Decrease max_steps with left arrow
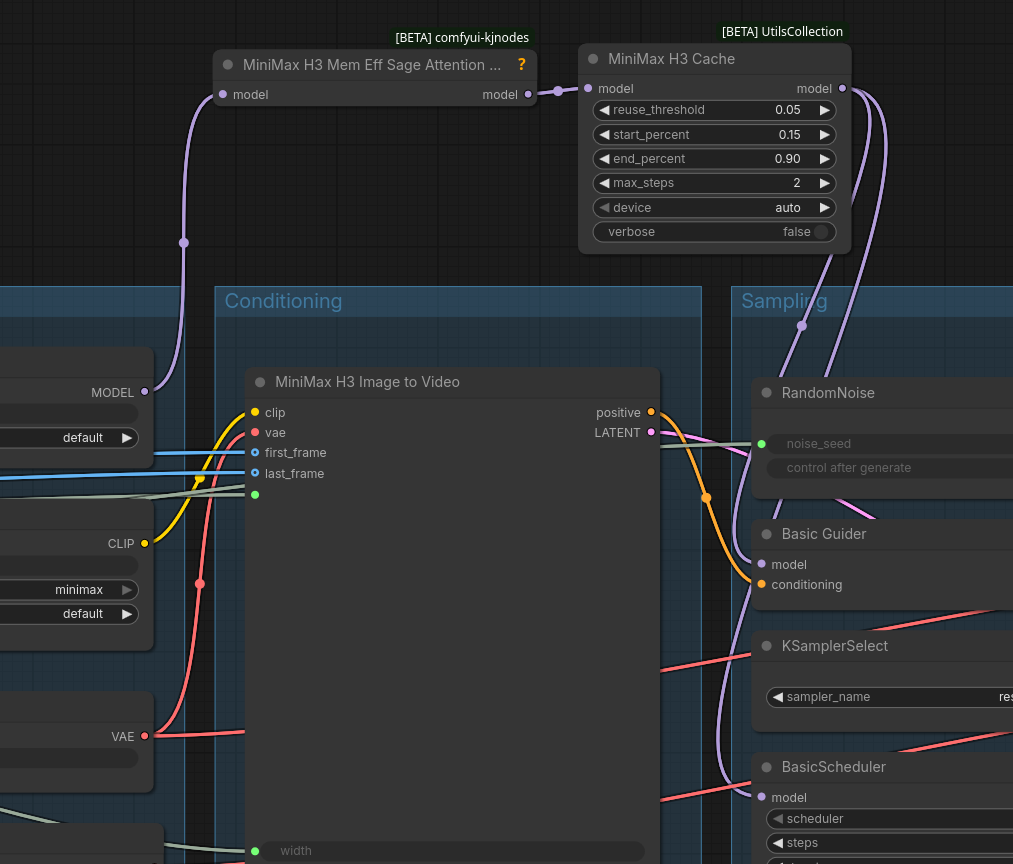 coord(604,183)
